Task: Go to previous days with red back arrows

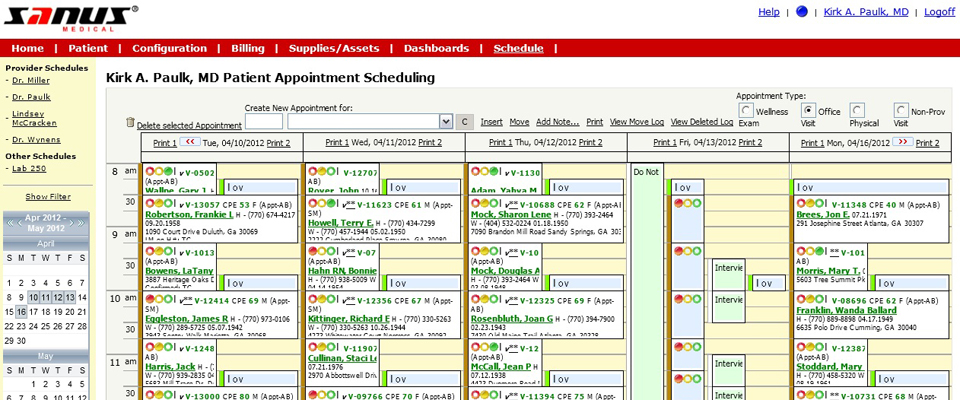Action: point(190,142)
